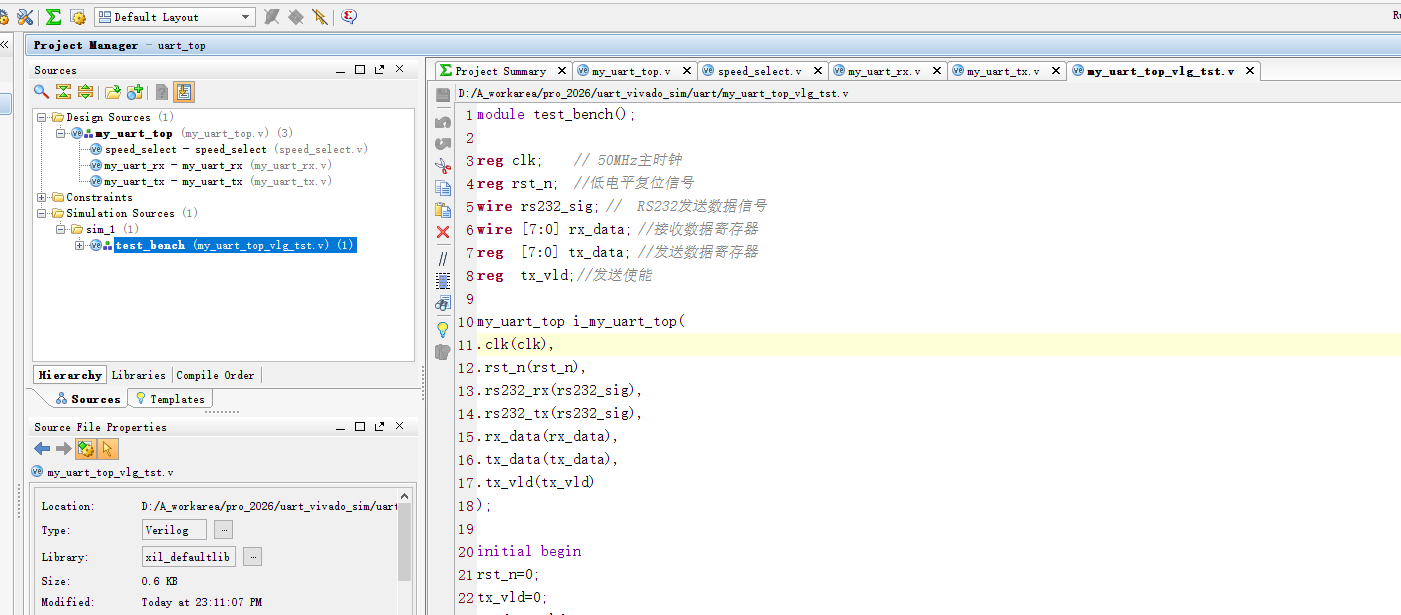Click the Copy icon in editor sidebar
Screen dimensions: 1401x615
[443, 188]
